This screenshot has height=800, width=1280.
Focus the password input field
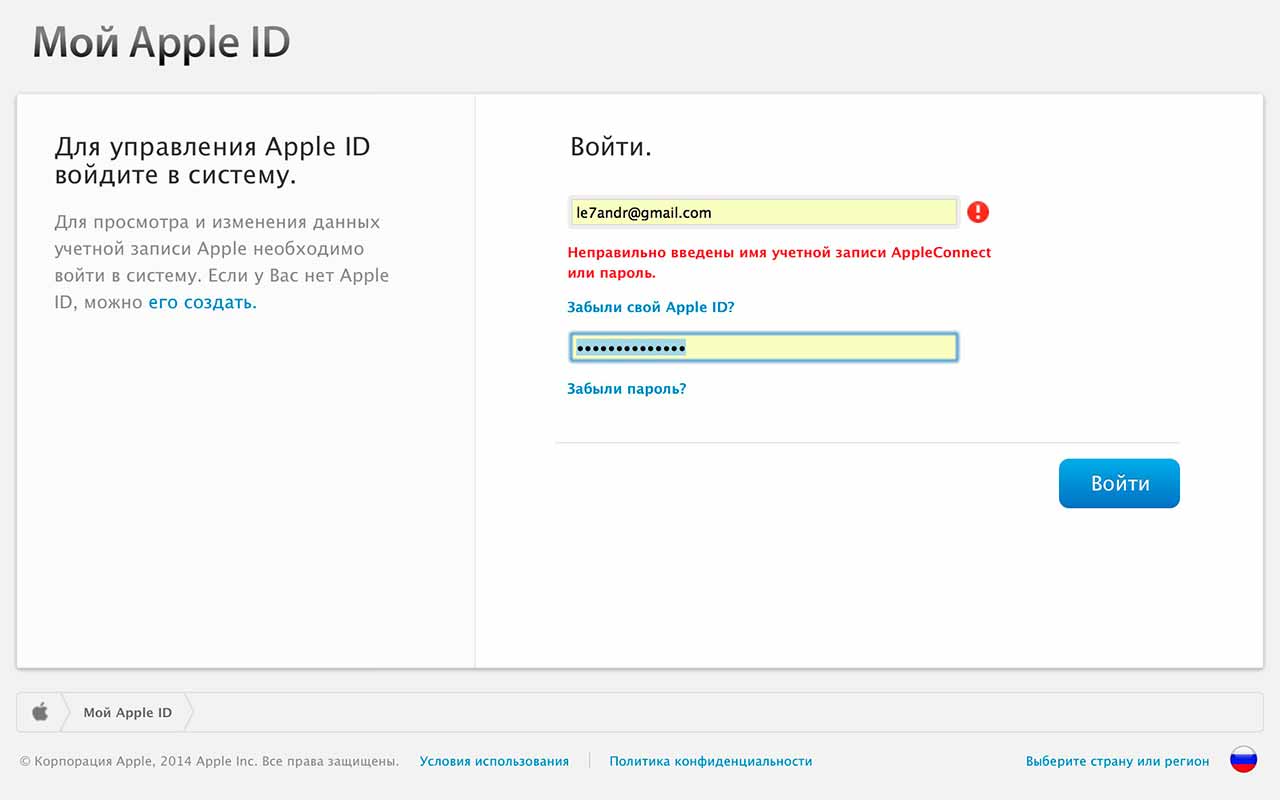[765, 347]
